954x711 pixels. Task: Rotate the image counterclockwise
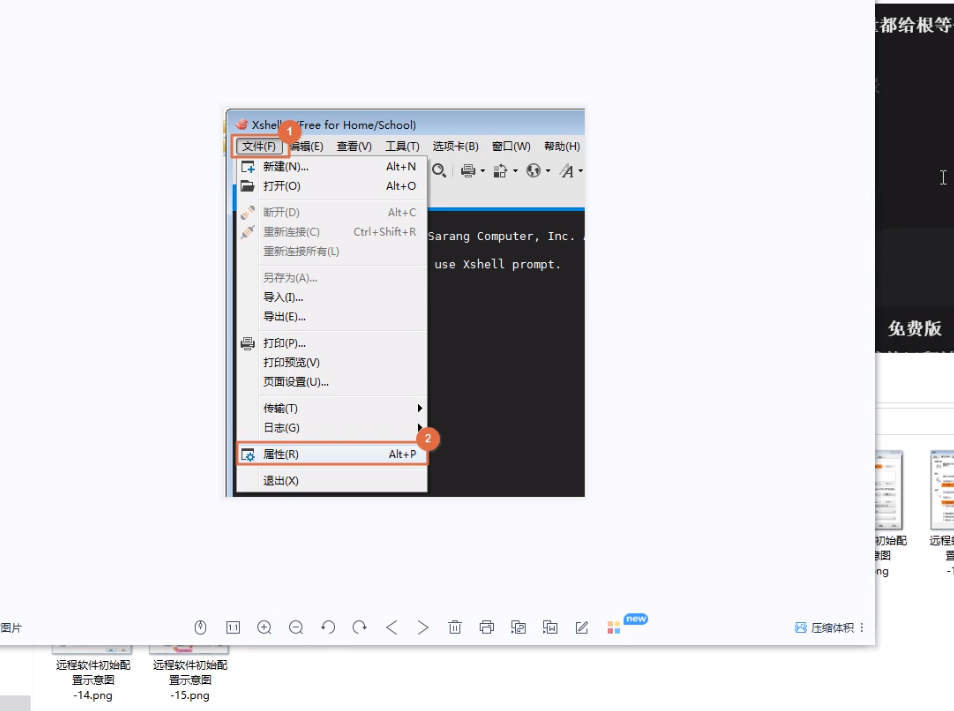(x=328, y=627)
